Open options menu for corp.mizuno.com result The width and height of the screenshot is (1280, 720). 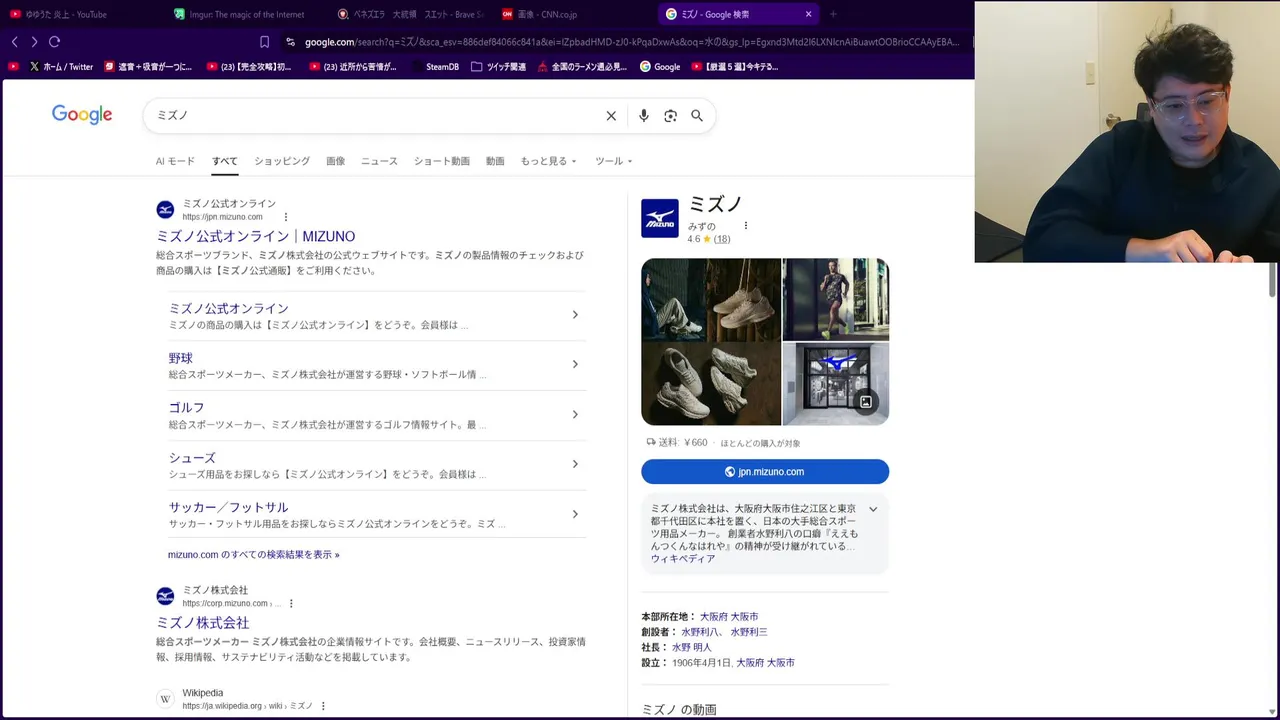(292, 603)
